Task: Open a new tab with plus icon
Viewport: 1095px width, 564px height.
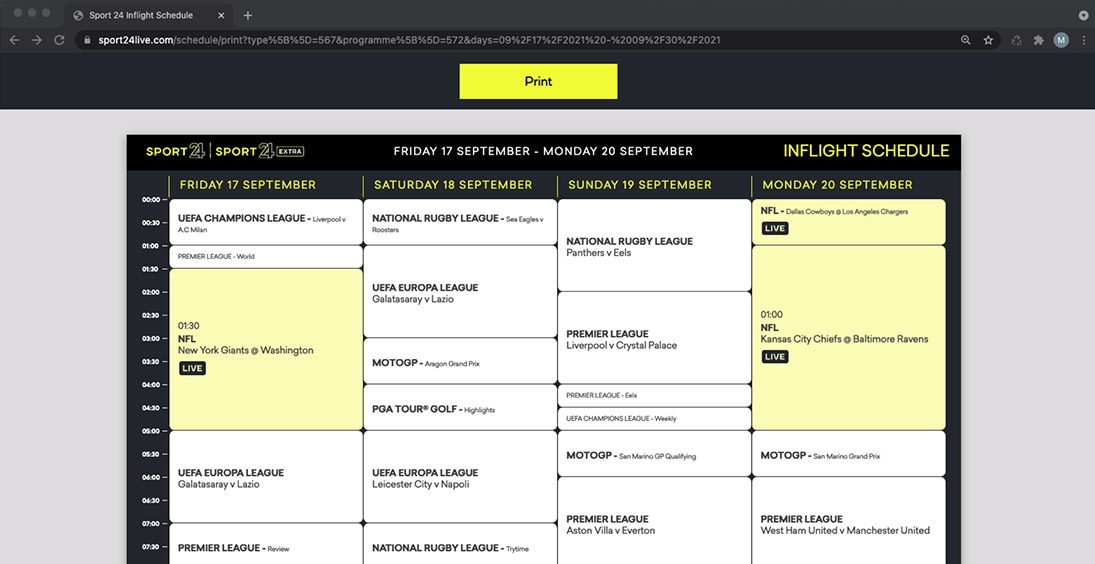Action: tap(247, 15)
